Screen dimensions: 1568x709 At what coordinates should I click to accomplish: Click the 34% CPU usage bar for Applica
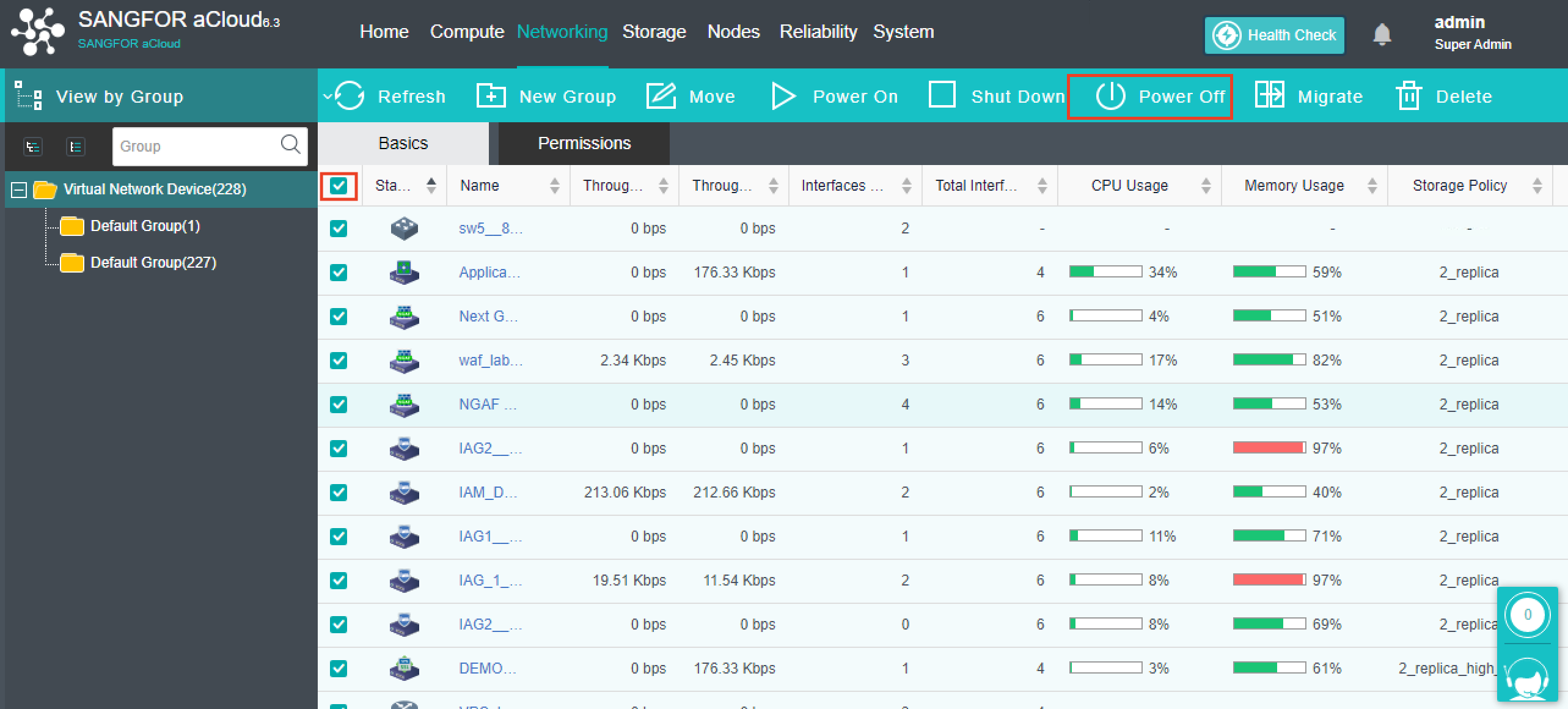(x=1105, y=272)
